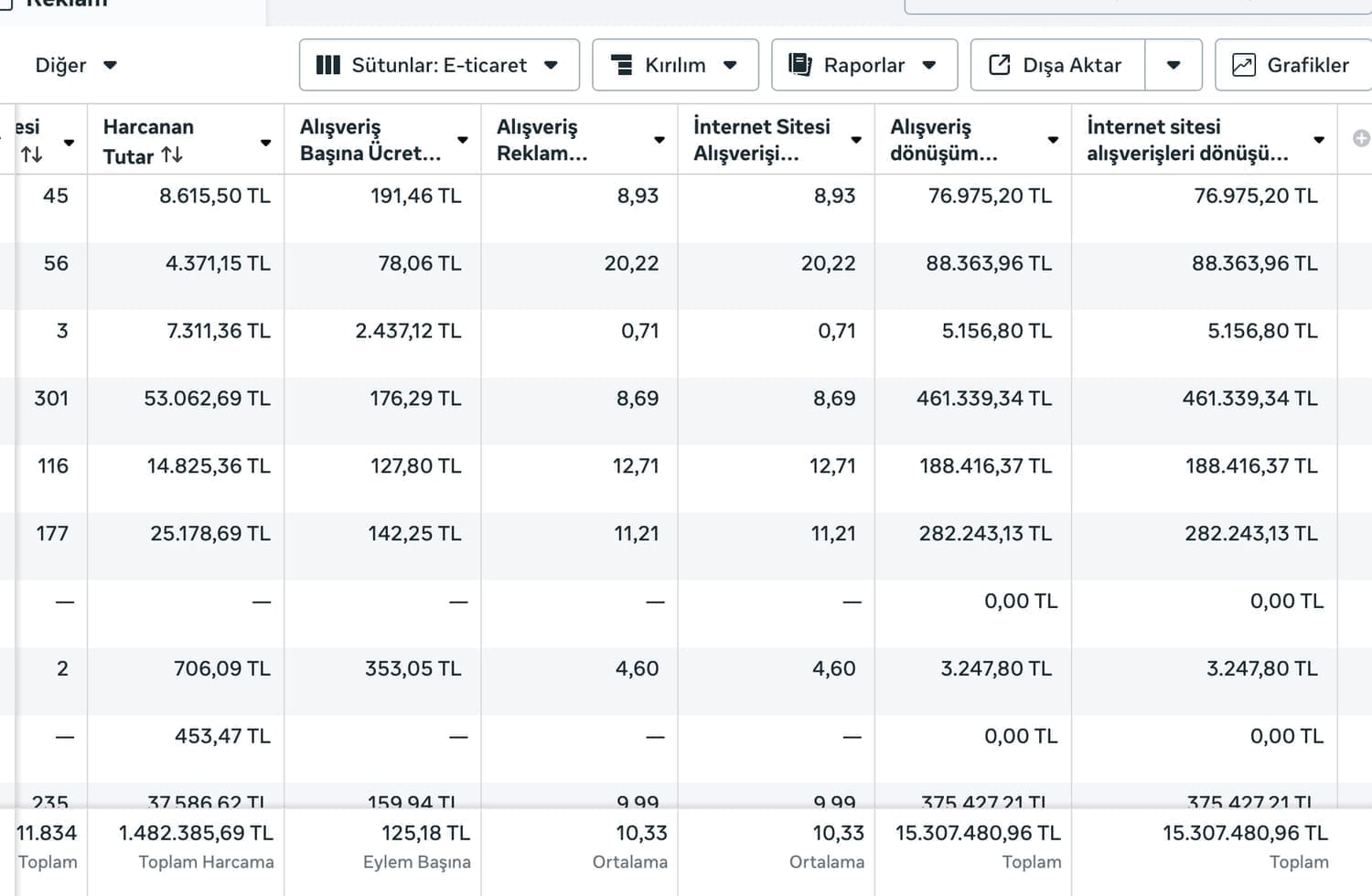Image resolution: width=1372 pixels, height=896 pixels.
Task: Click sort arrows in the leftmost column
Action: point(32,155)
